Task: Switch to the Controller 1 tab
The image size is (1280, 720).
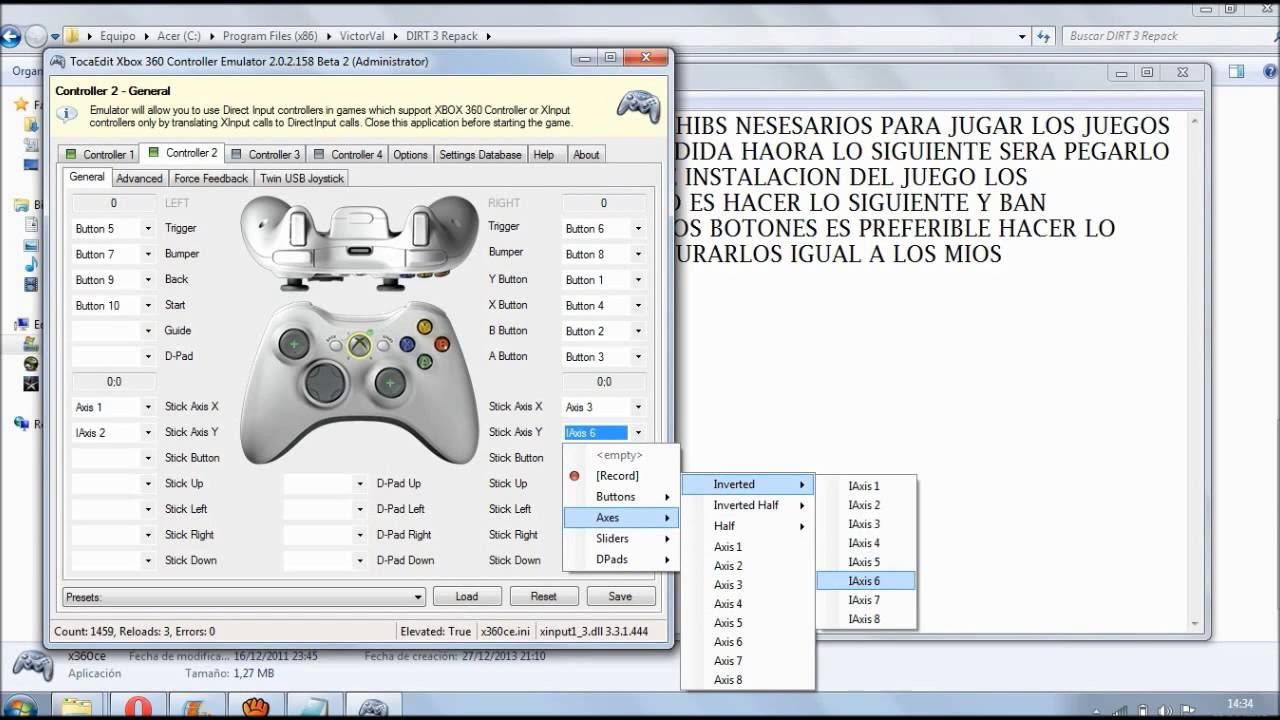Action: 98,154
